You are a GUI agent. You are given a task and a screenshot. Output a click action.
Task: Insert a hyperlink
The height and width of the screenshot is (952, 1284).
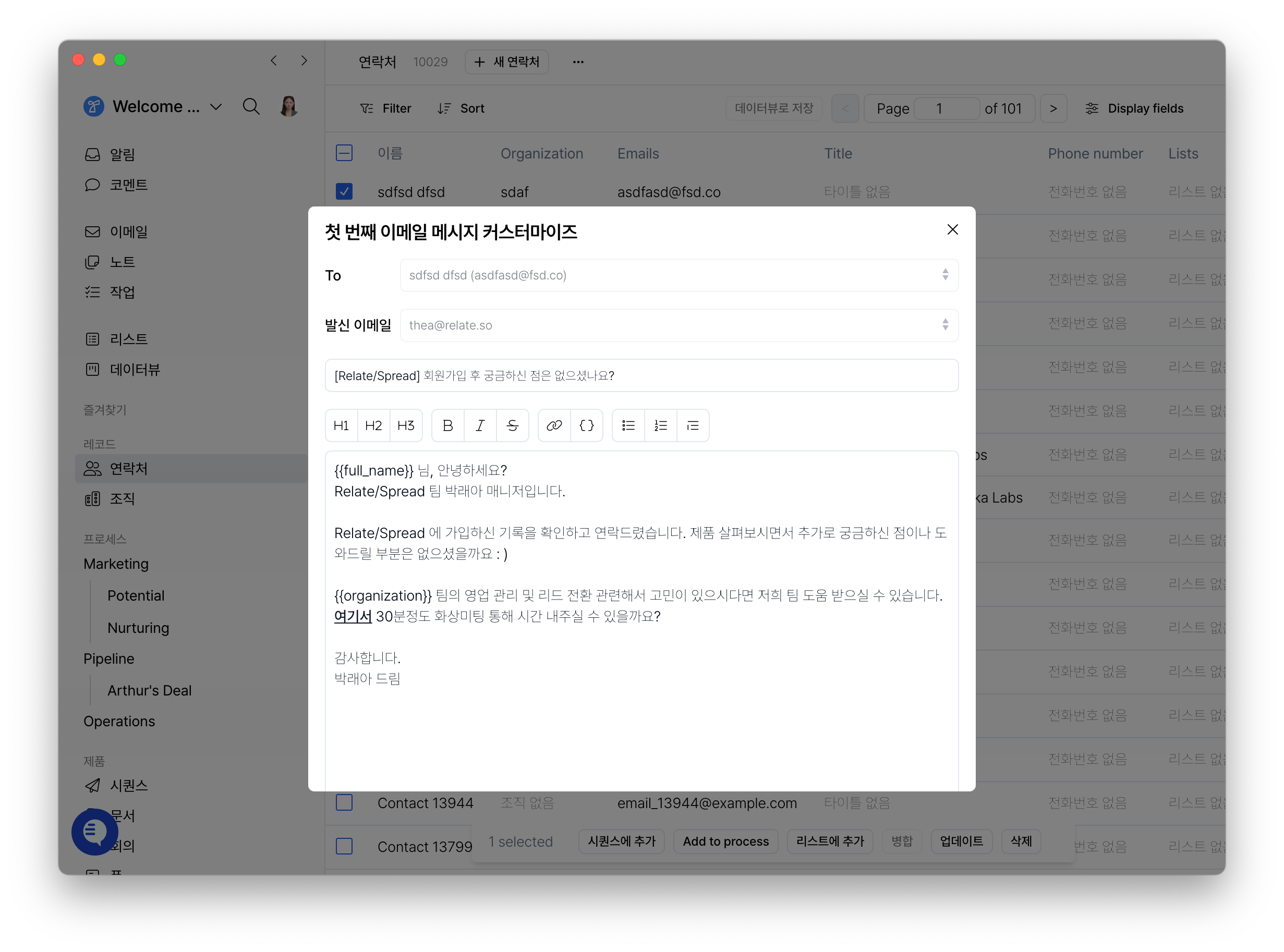click(x=554, y=425)
